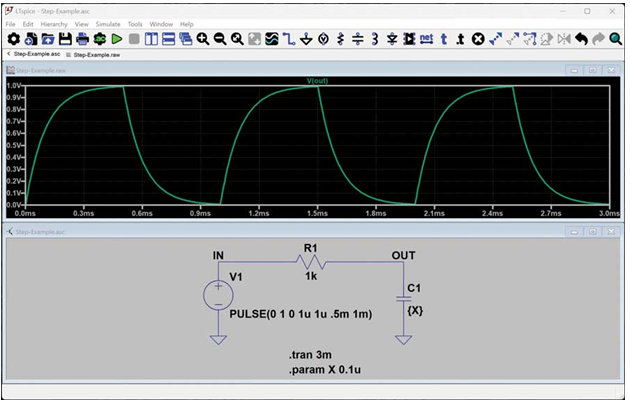The height and width of the screenshot is (405, 630).
Task: Open the Tools menu
Action: (135, 24)
